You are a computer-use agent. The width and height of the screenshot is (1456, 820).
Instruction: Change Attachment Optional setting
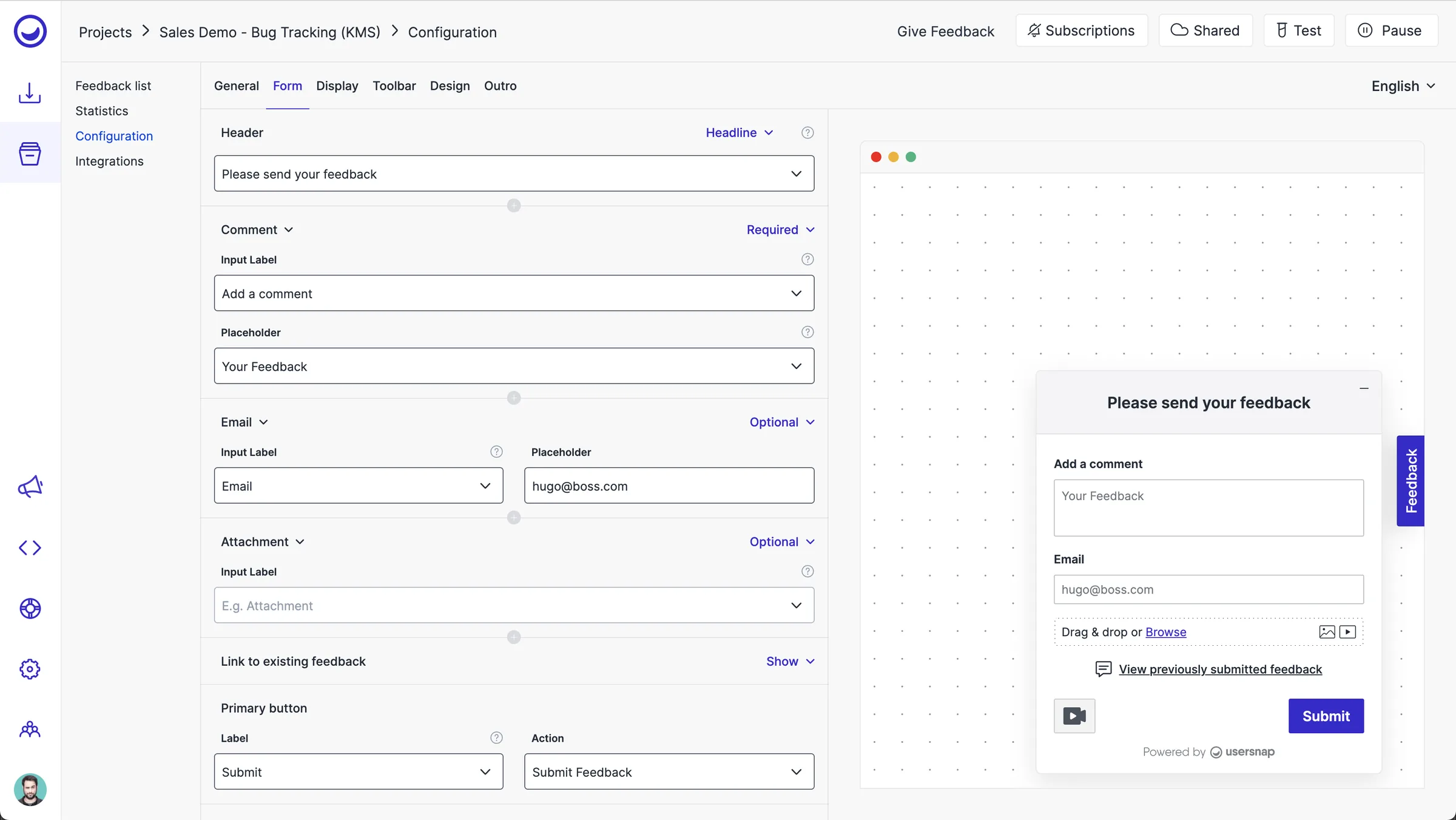tap(782, 541)
